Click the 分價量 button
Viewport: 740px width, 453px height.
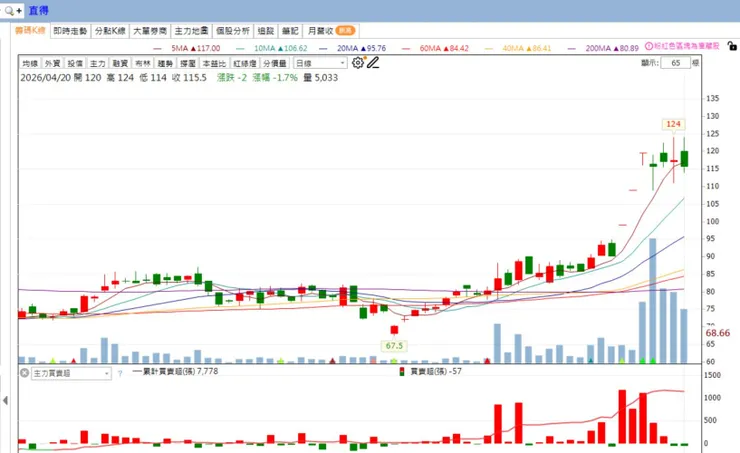275,63
